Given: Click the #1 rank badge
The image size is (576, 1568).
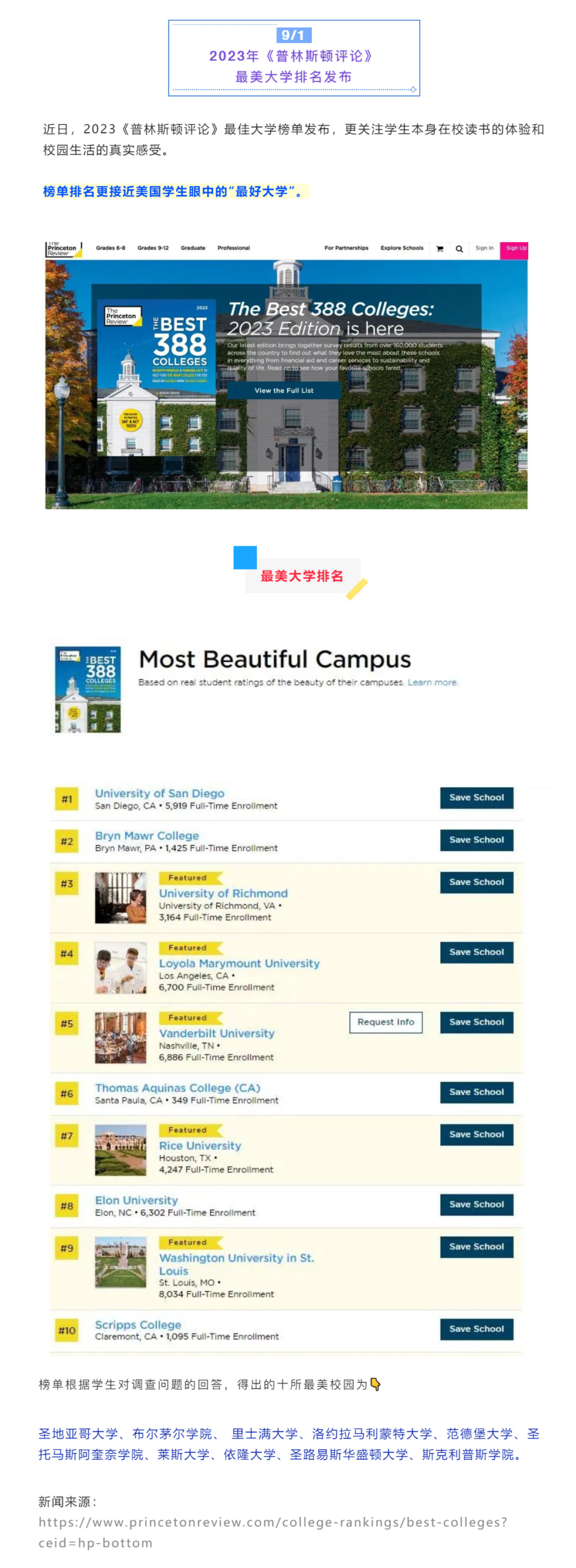Looking at the screenshot, I should click(67, 798).
